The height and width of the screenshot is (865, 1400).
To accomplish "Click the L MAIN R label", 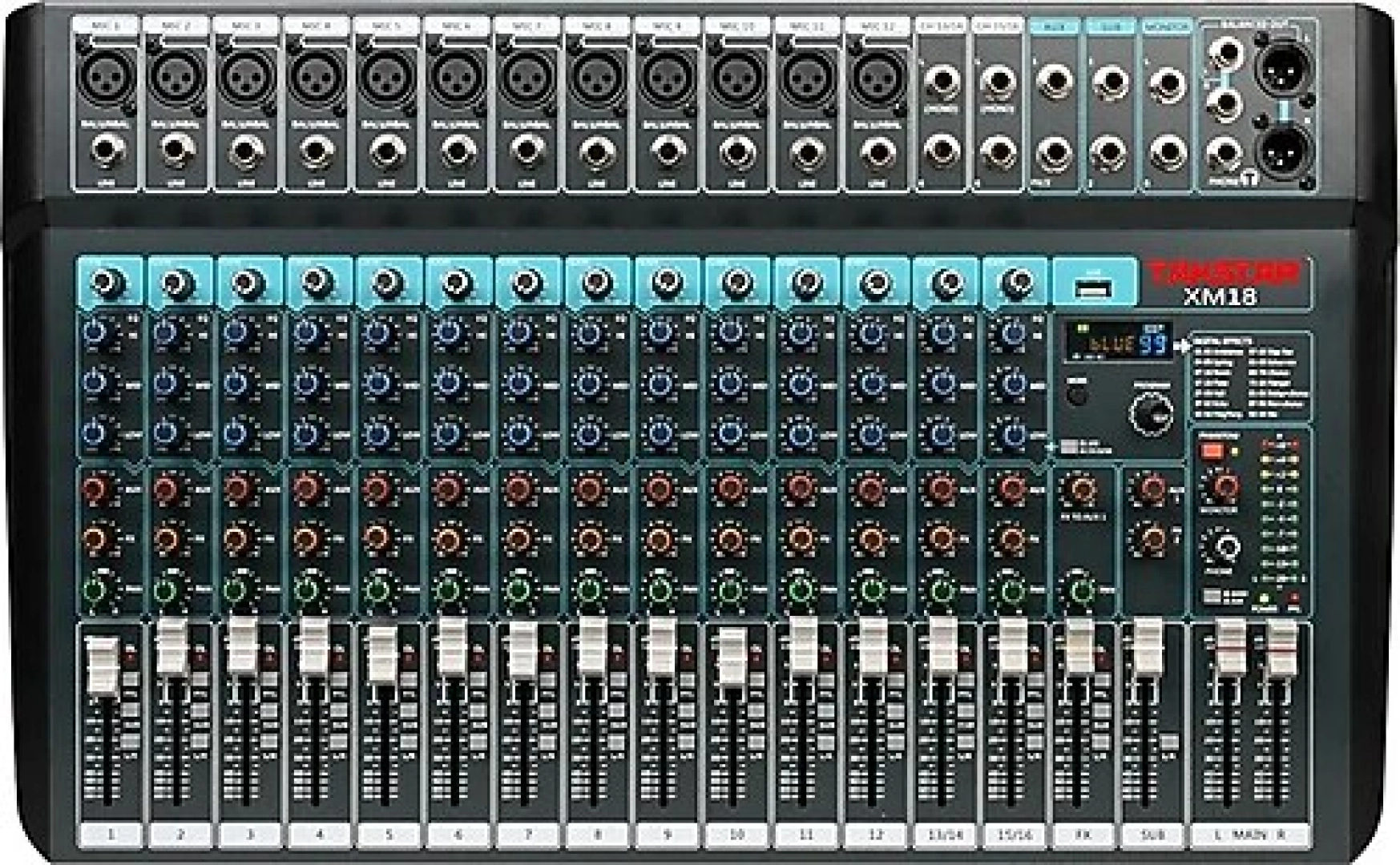I will pos(1249,835).
